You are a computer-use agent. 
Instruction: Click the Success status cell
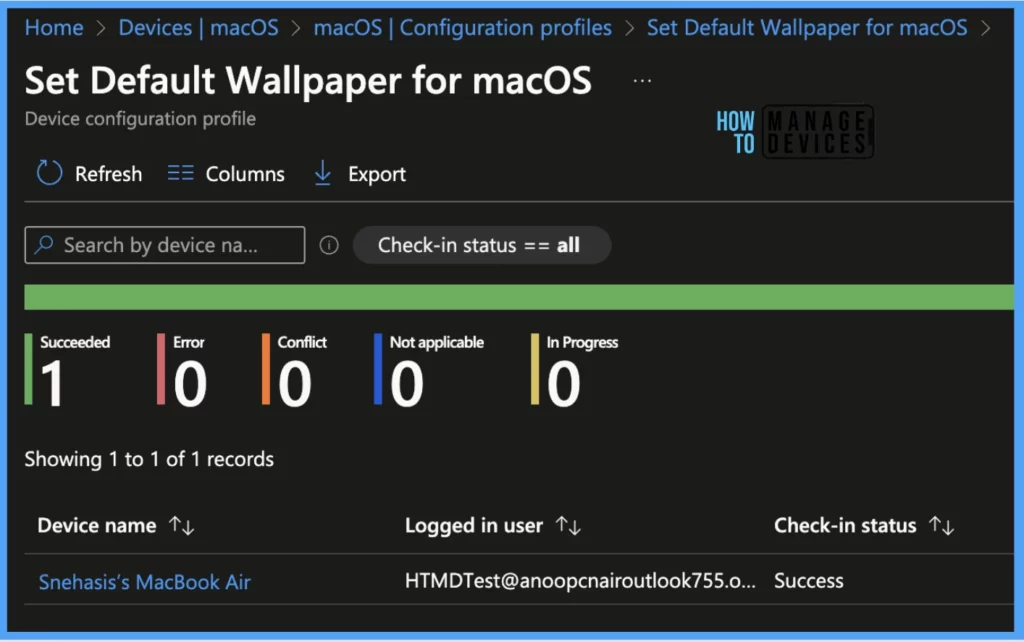[808, 581]
